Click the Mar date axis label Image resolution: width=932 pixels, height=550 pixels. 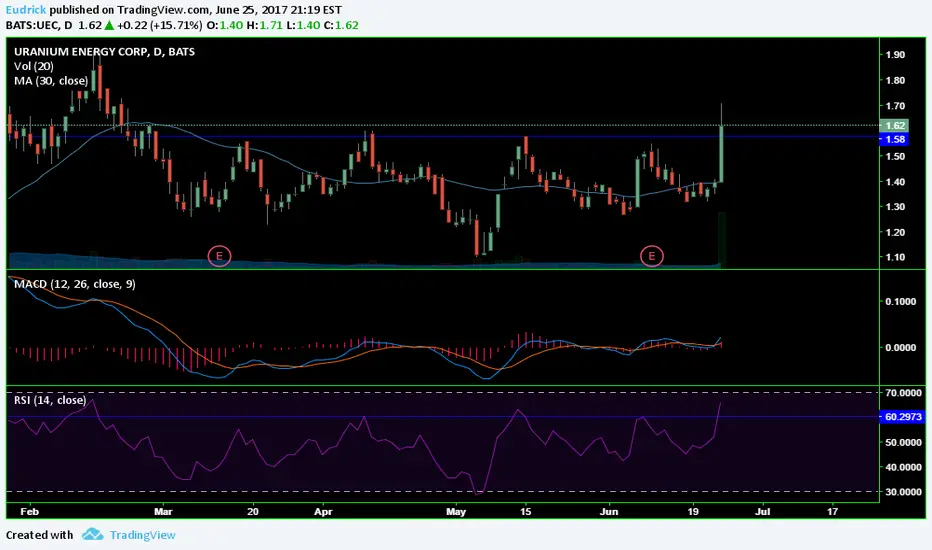tap(163, 511)
